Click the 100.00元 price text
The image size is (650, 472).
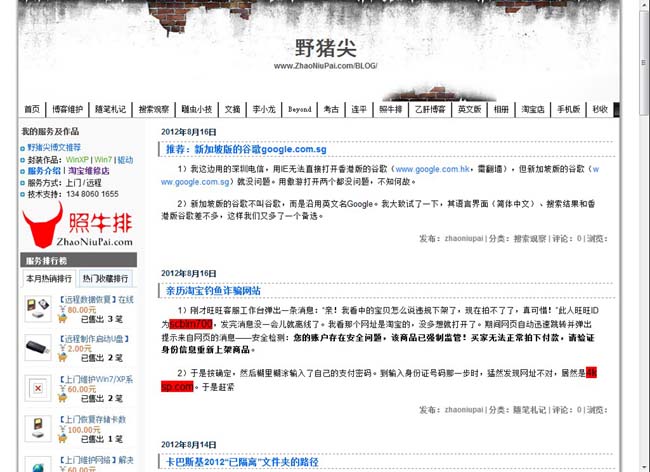click(x=84, y=430)
